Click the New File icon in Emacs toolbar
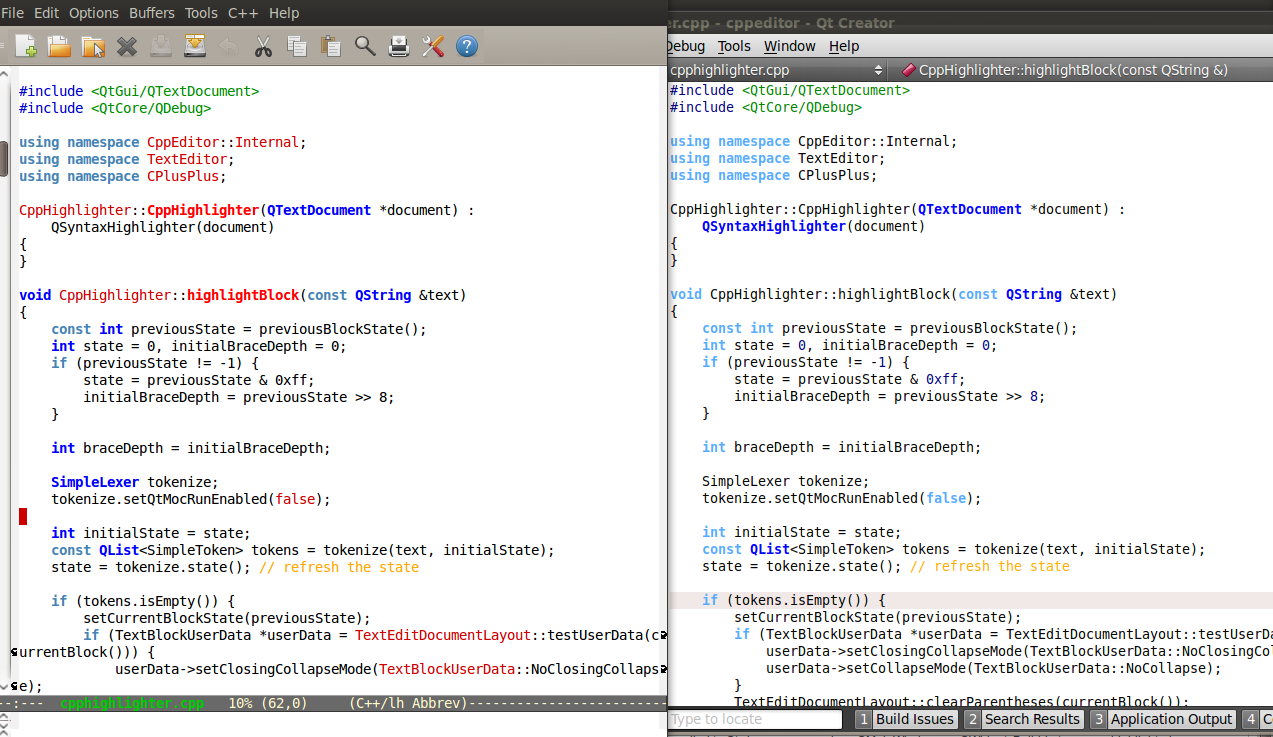 click(26, 46)
